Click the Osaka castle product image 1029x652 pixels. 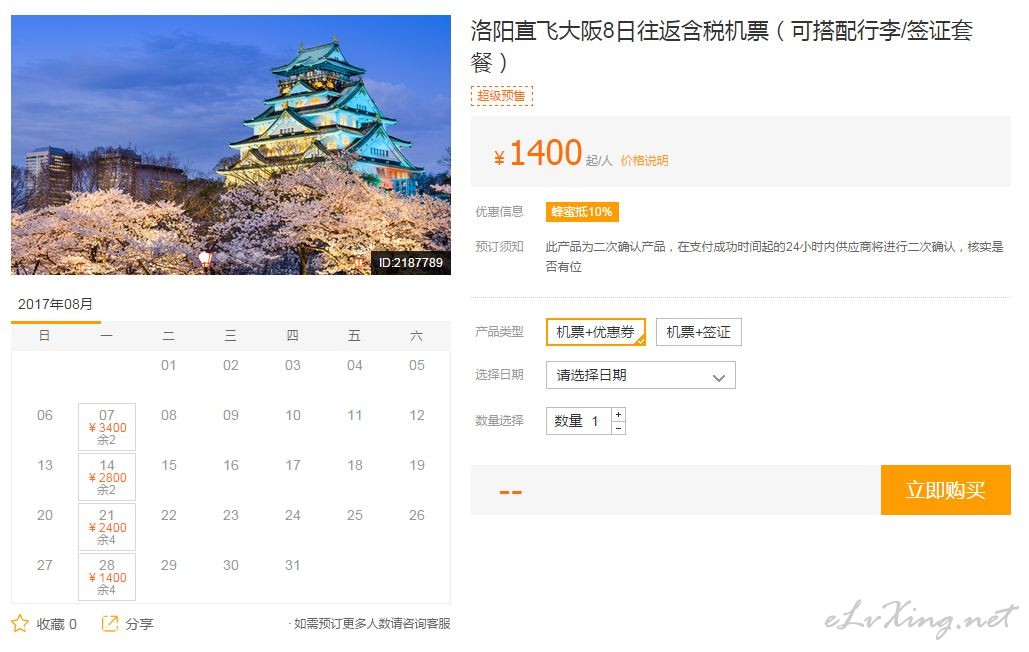tap(231, 145)
